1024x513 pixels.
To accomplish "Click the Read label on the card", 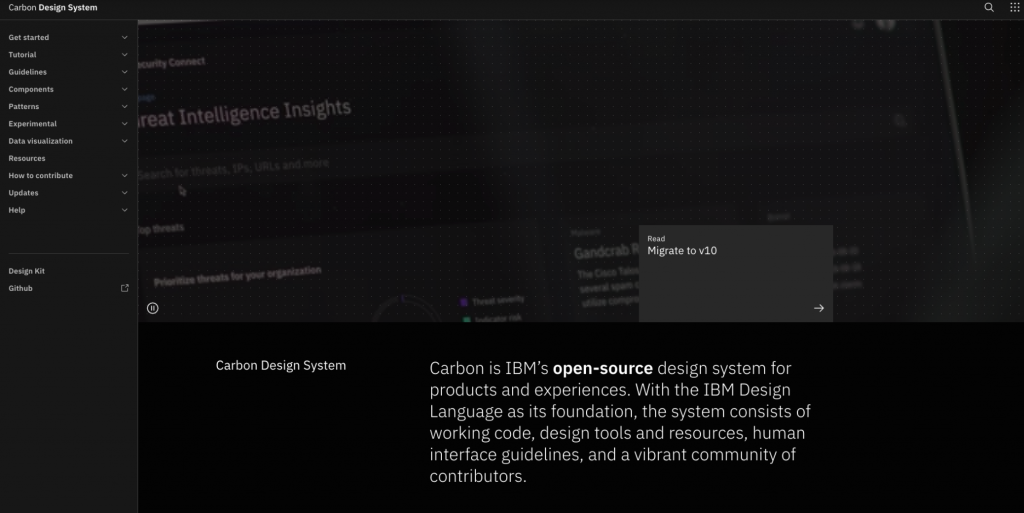I will point(656,239).
